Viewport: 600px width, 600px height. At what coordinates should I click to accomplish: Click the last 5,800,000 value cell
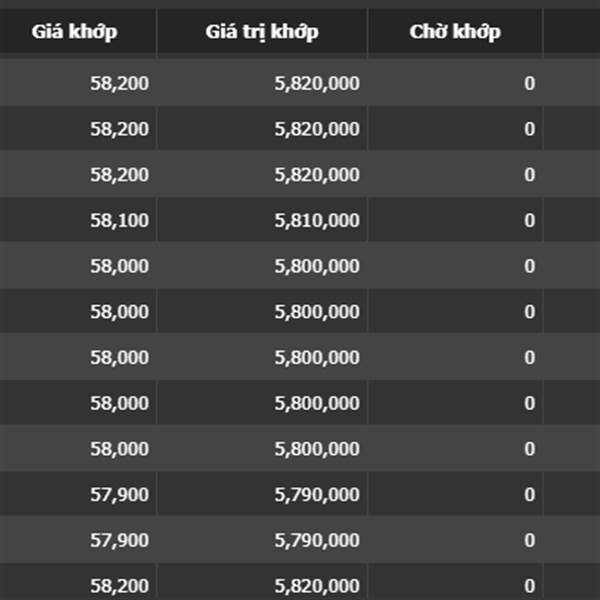(x=262, y=448)
